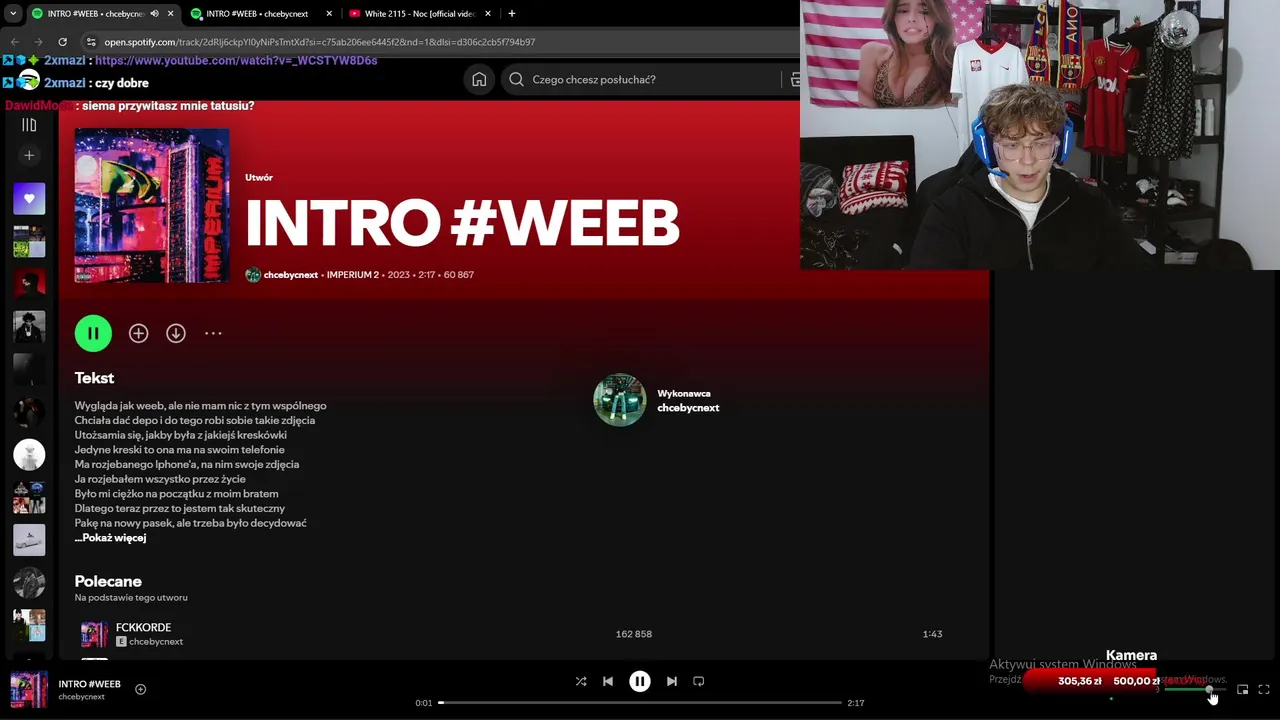
Task: Go to Spotify Home with the house icon
Action: (x=479, y=79)
